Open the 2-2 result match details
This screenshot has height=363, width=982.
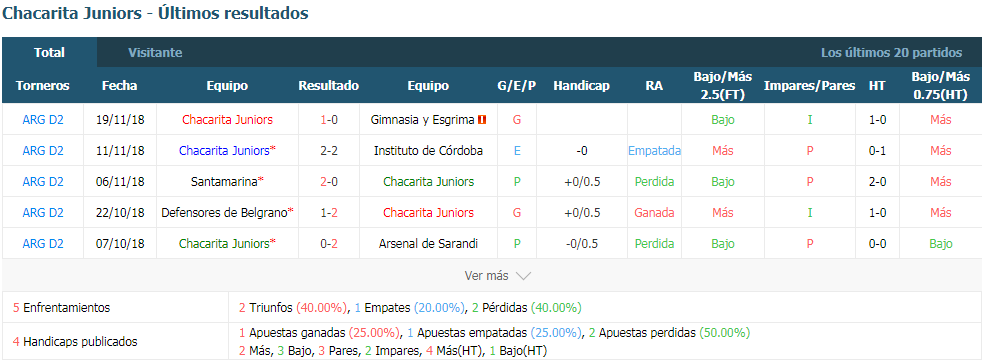tap(329, 151)
